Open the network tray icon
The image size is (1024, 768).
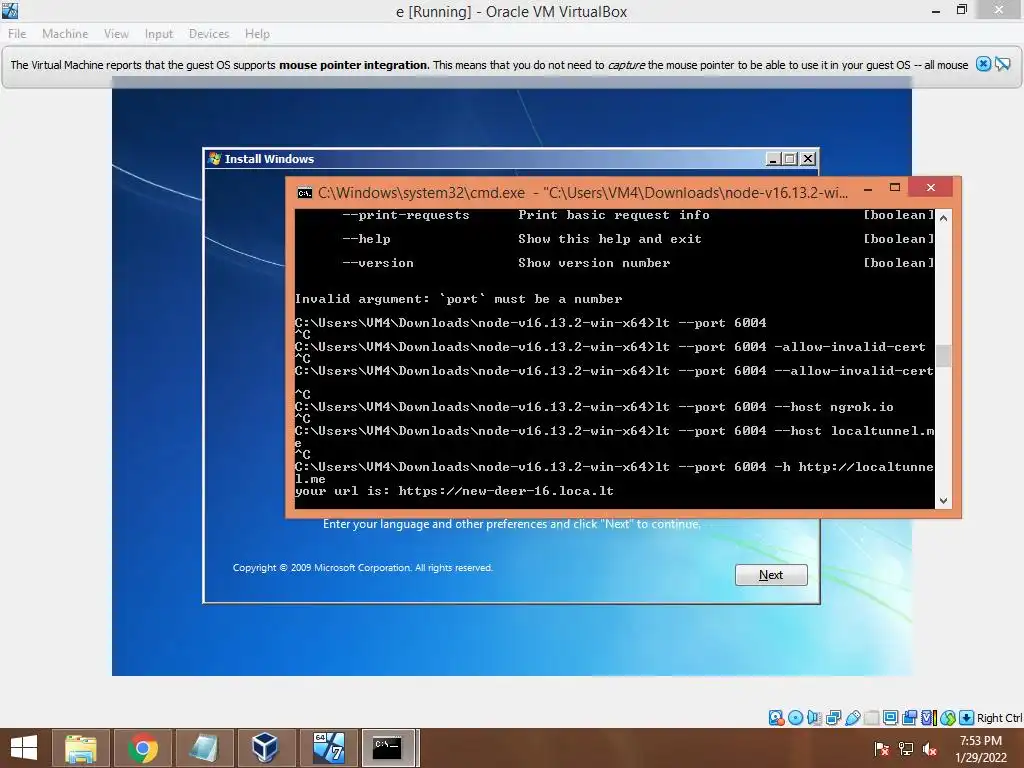click(x=906, y=749)
